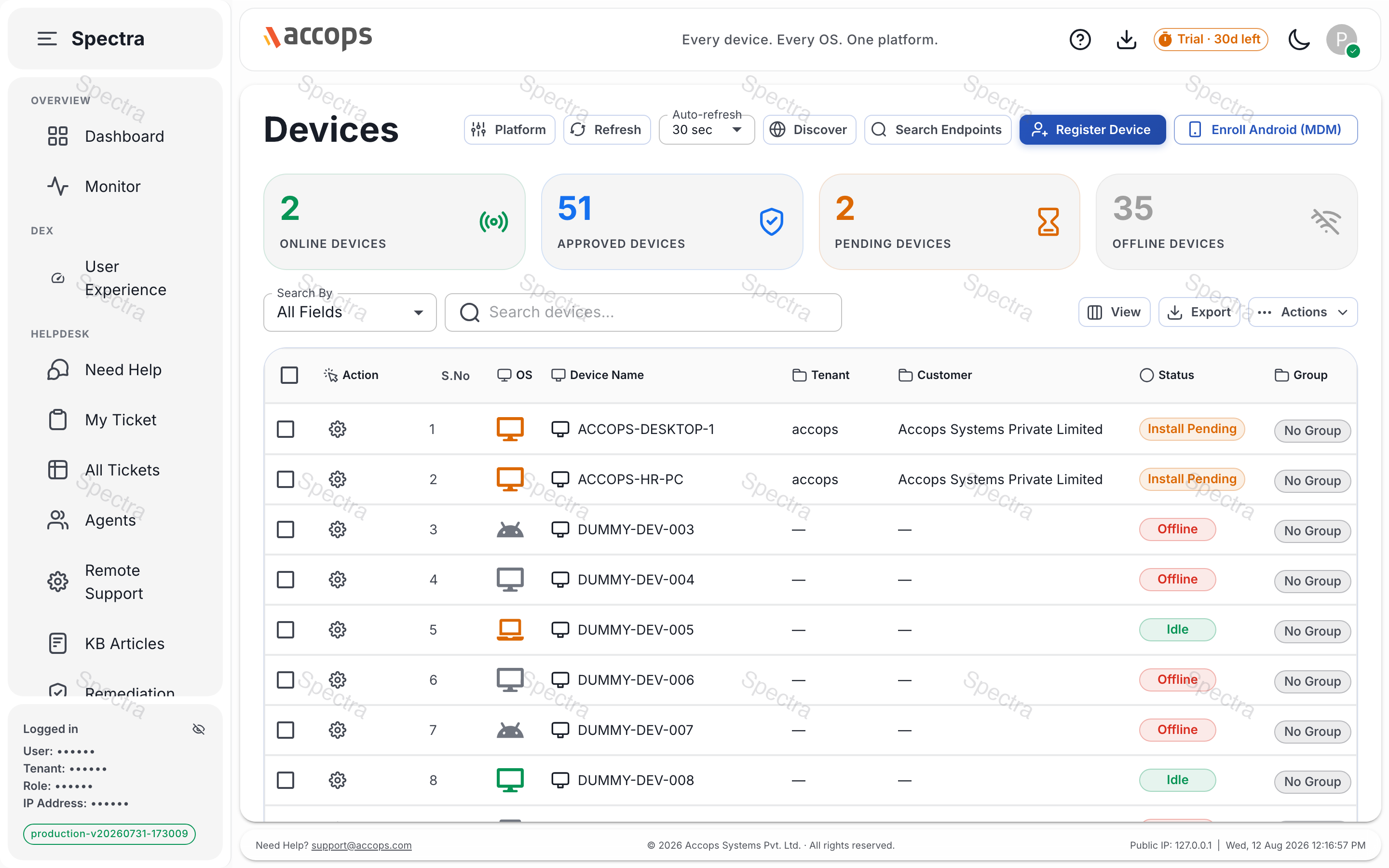Go to Dashboard in sidebar
Screen dimensions: 1389x868
115,136
